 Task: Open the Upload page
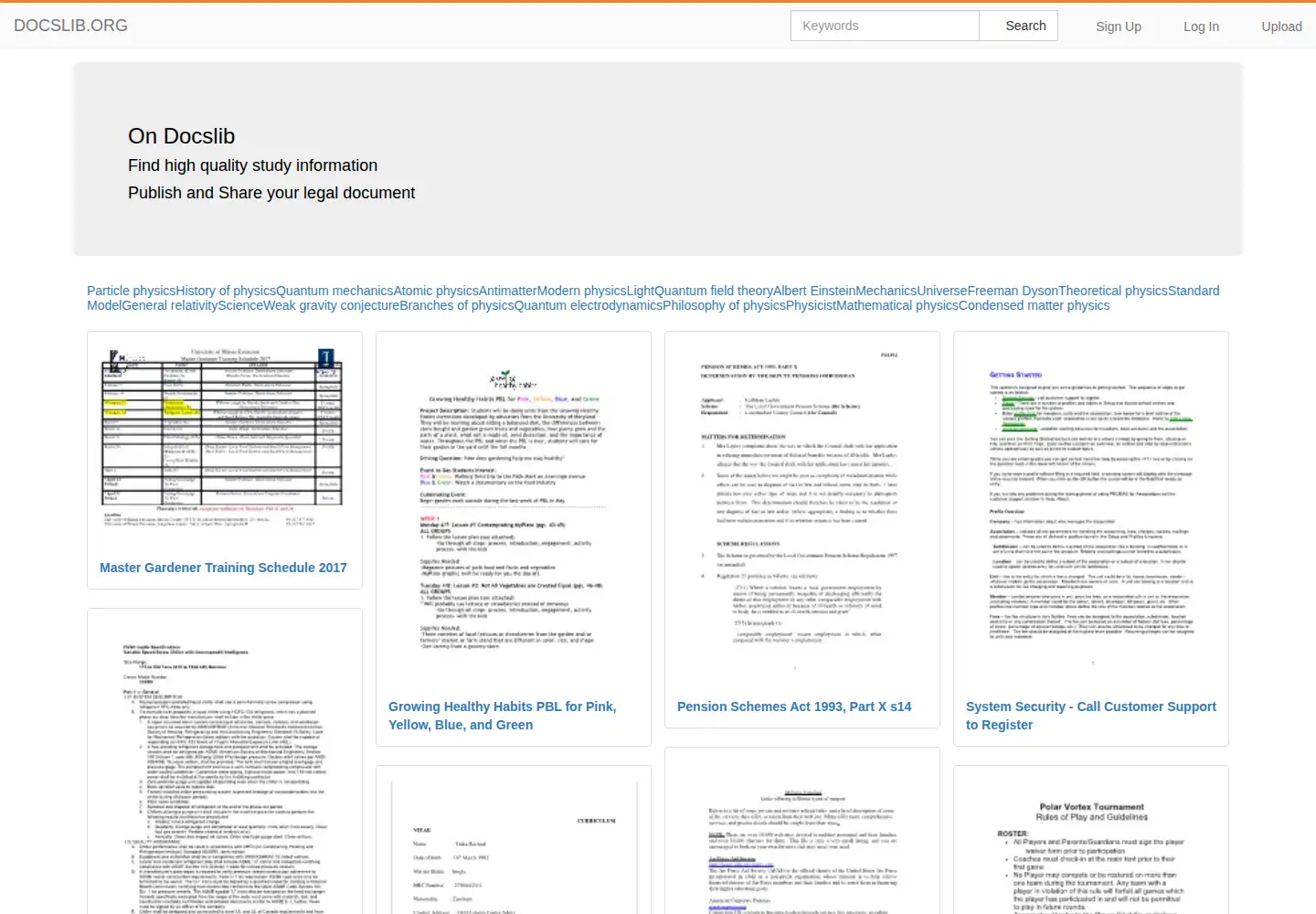1281,27
